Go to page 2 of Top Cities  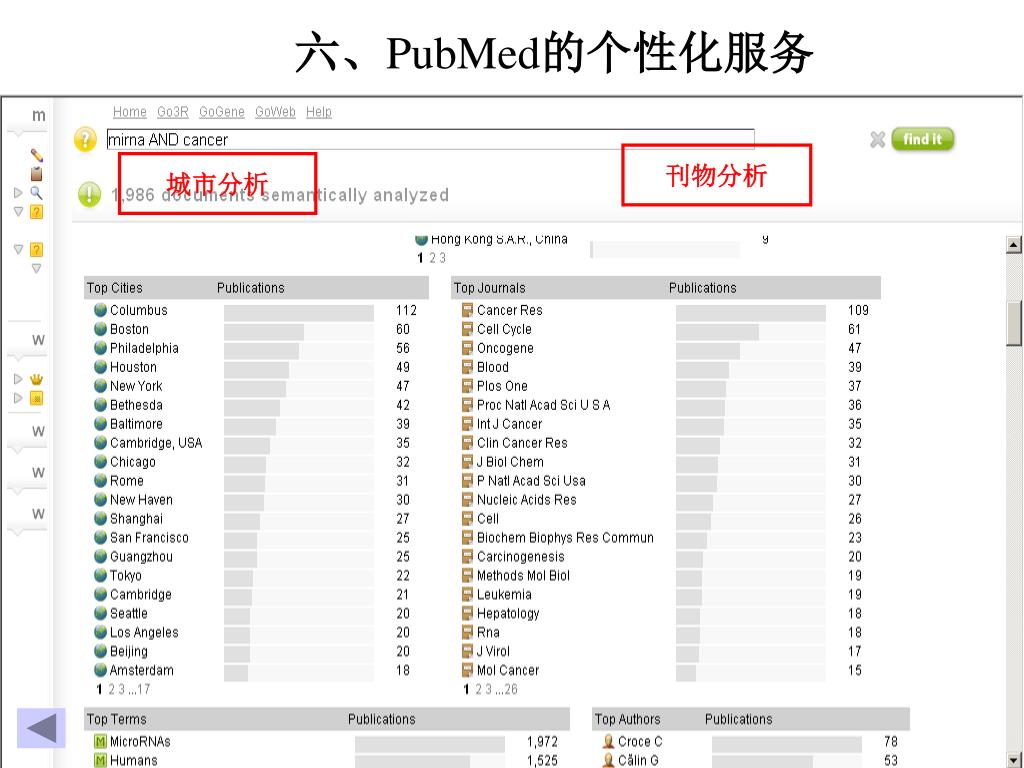pos(112,689)
